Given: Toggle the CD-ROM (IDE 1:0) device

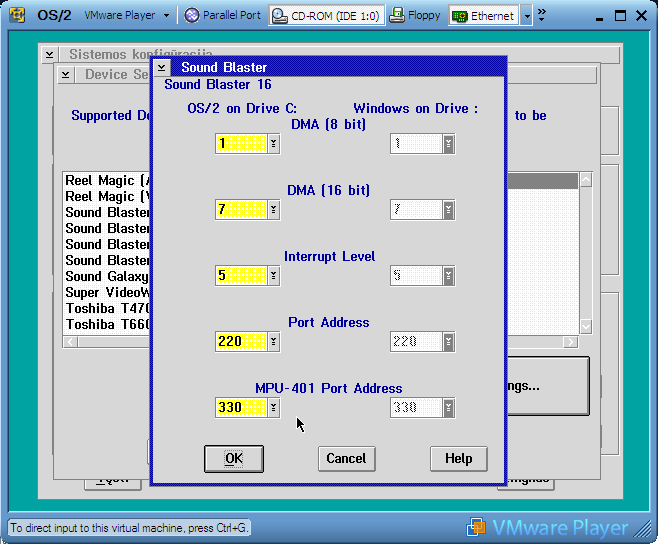Looking at the screenshot, I should coord(326,16).
